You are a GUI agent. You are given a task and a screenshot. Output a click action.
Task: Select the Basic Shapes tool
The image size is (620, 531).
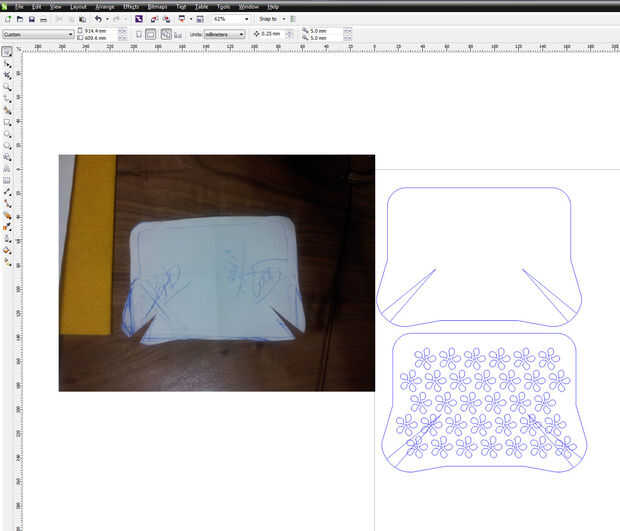[x=7, y=157]
